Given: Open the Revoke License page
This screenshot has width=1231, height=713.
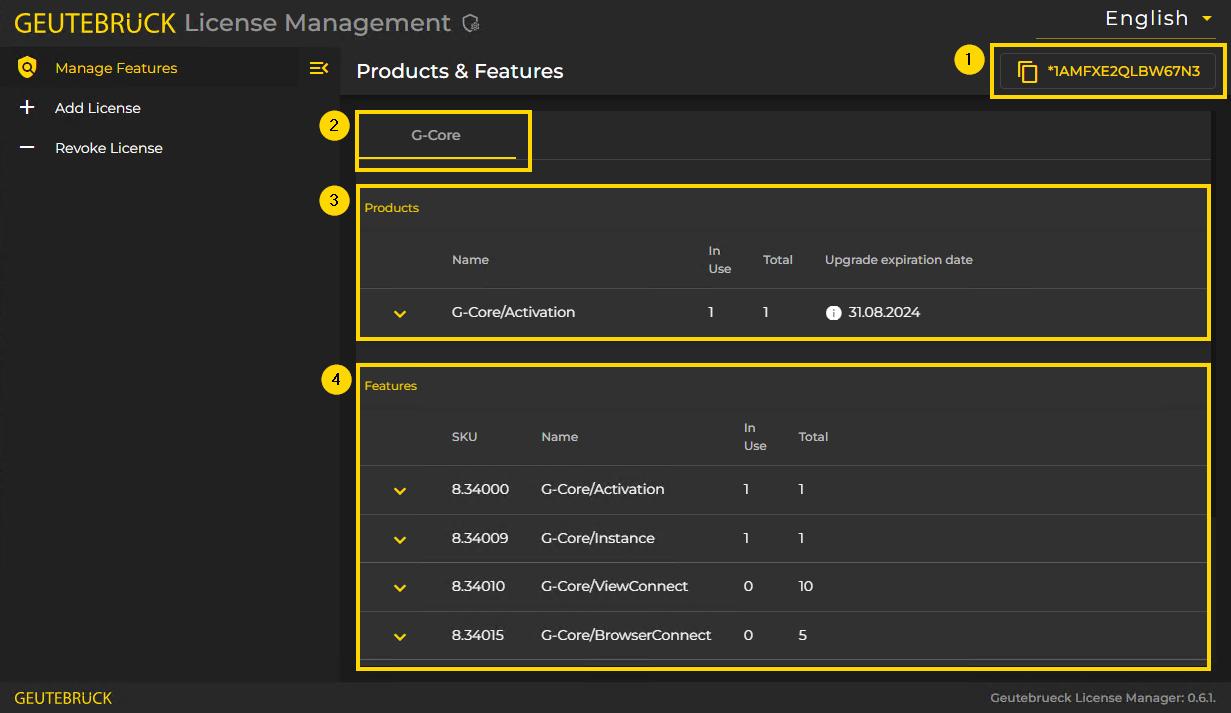Looking at the screenshot, I should click(x=108, y=147).
